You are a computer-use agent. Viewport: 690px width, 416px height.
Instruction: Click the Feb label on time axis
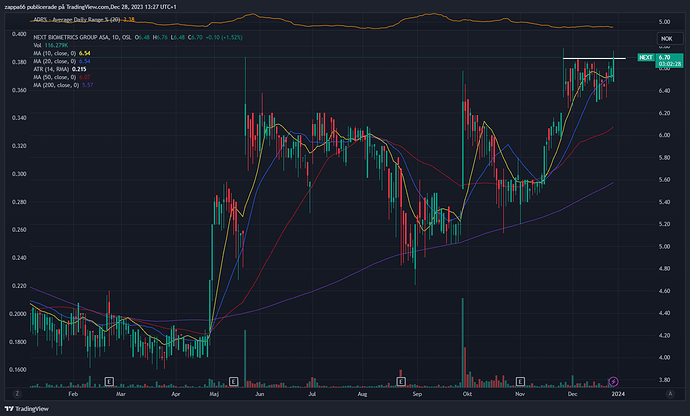pyautogui.click(x=73, y=394)
